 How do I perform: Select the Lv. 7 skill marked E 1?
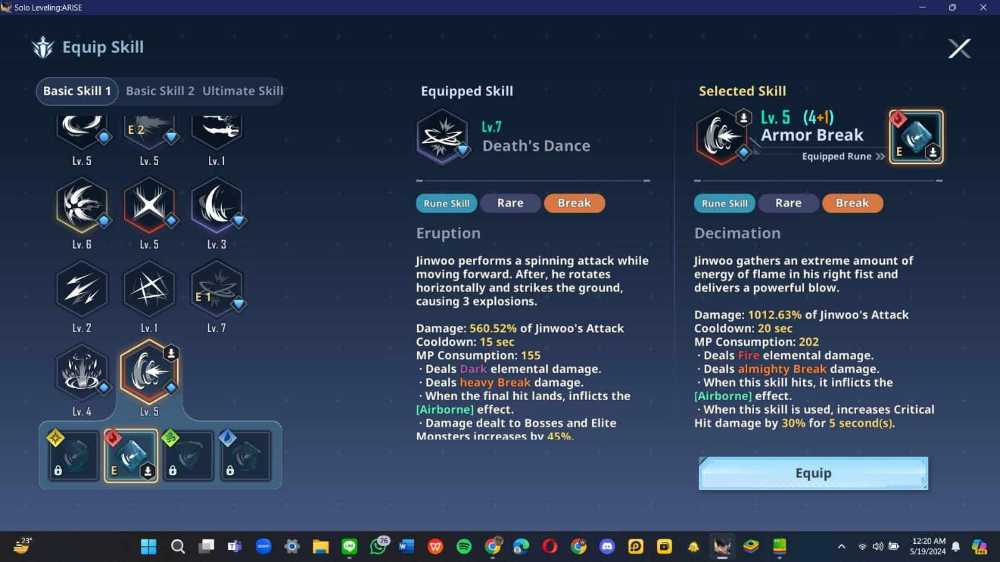[217, 289]
